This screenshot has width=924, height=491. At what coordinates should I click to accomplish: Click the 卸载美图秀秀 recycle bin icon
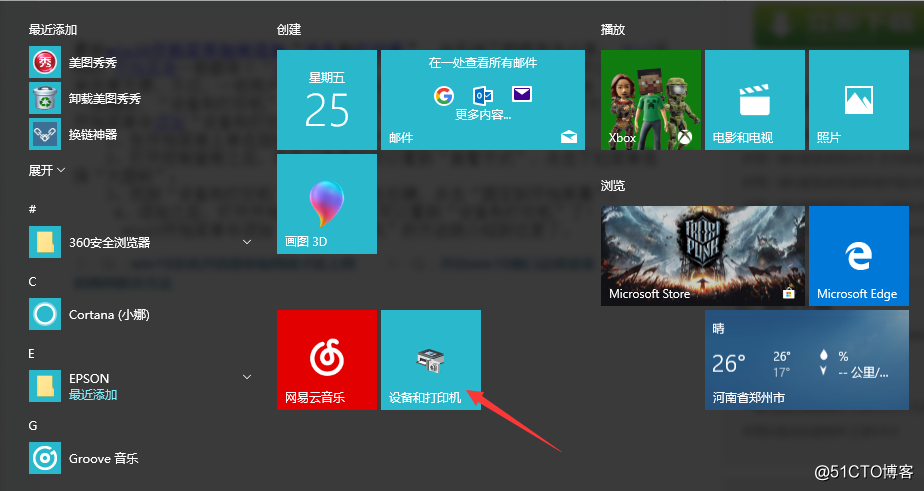[x=45, y=98]
